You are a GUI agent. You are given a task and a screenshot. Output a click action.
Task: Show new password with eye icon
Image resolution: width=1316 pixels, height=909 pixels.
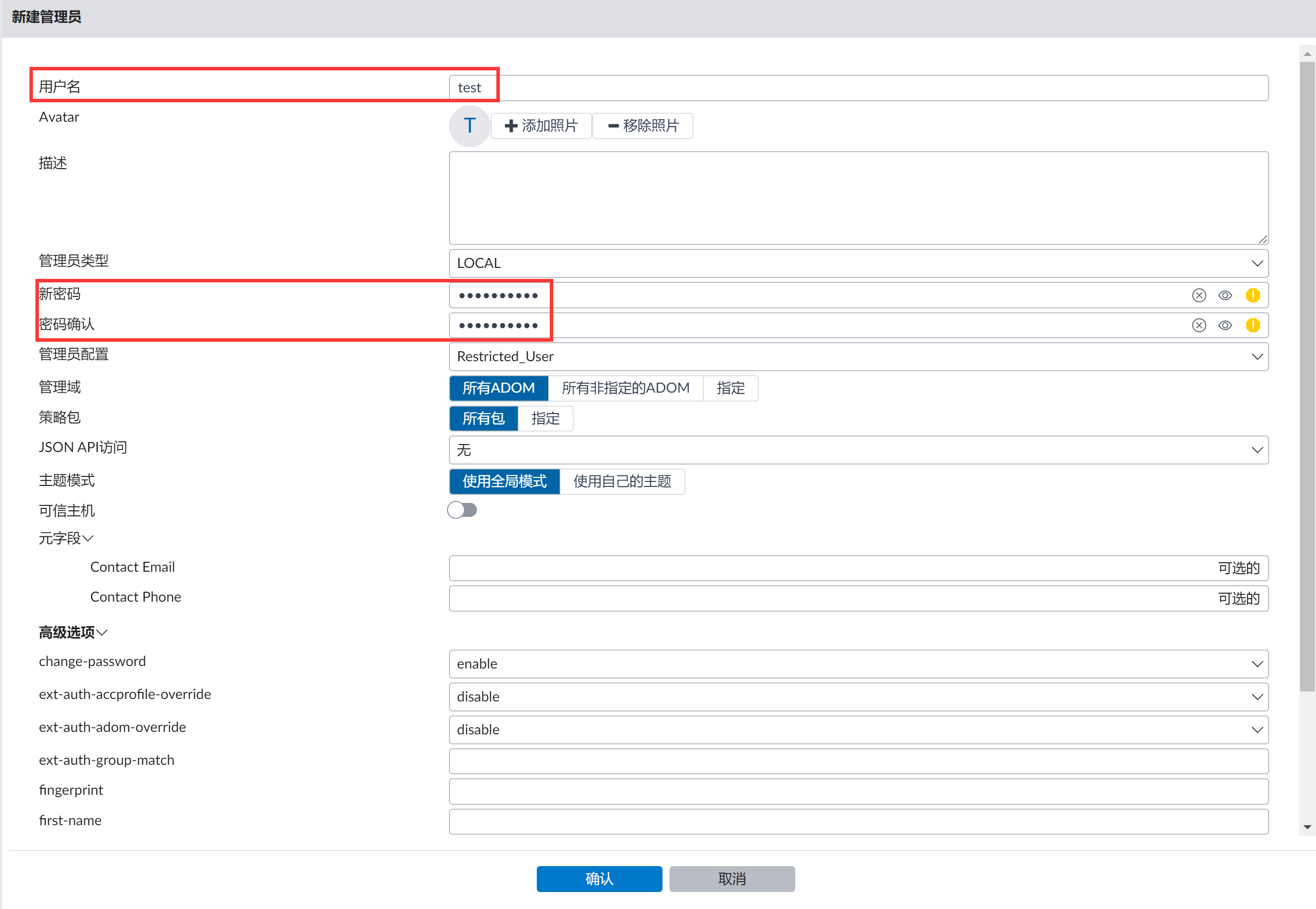point(1225,295)
